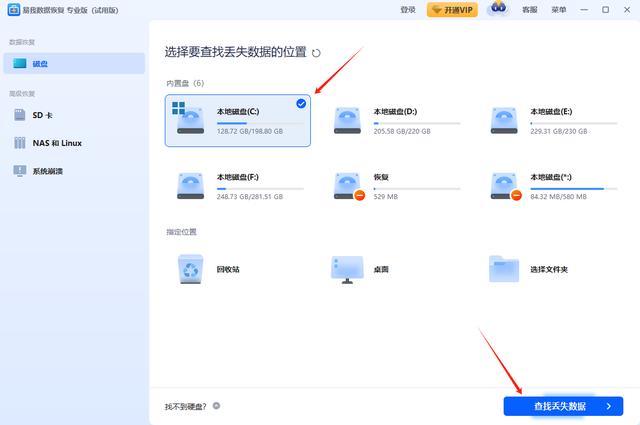Click the select folder icon

[504, 269]
